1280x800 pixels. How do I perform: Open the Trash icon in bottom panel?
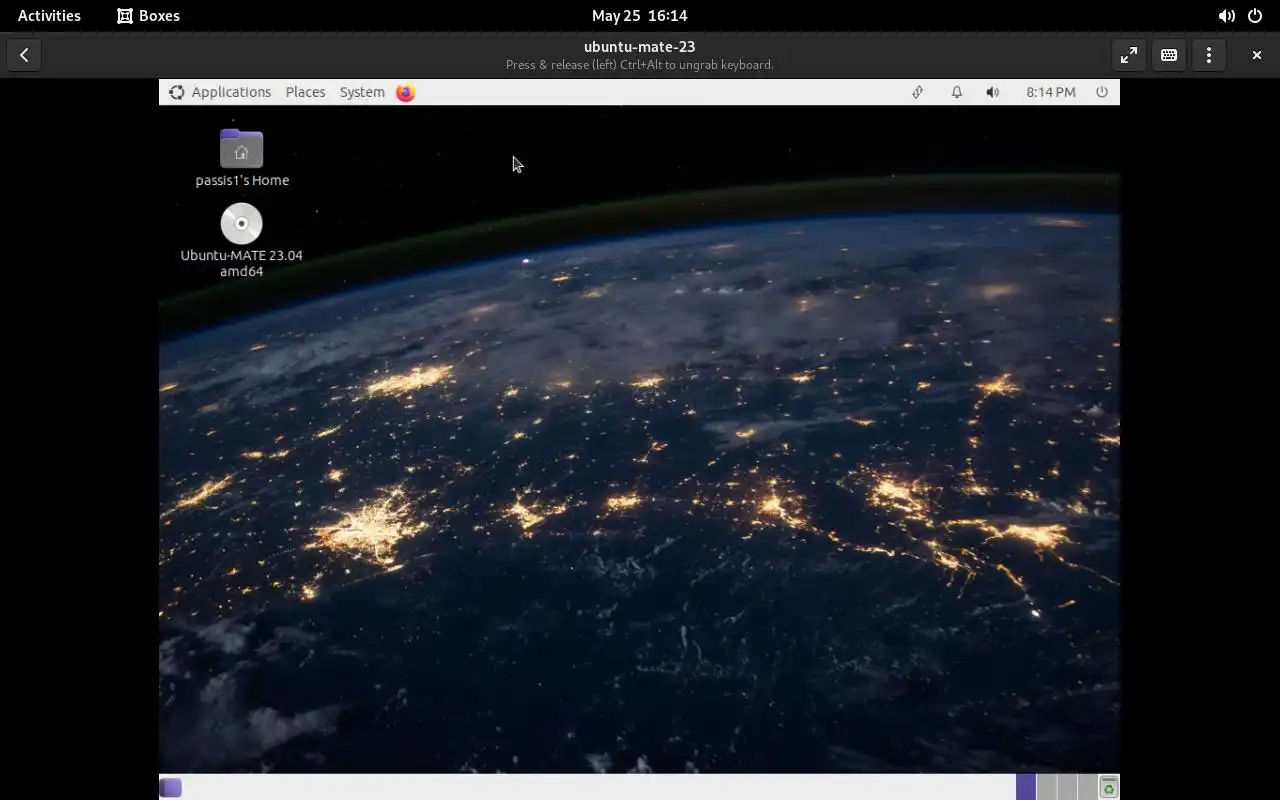pos(1108,788)
